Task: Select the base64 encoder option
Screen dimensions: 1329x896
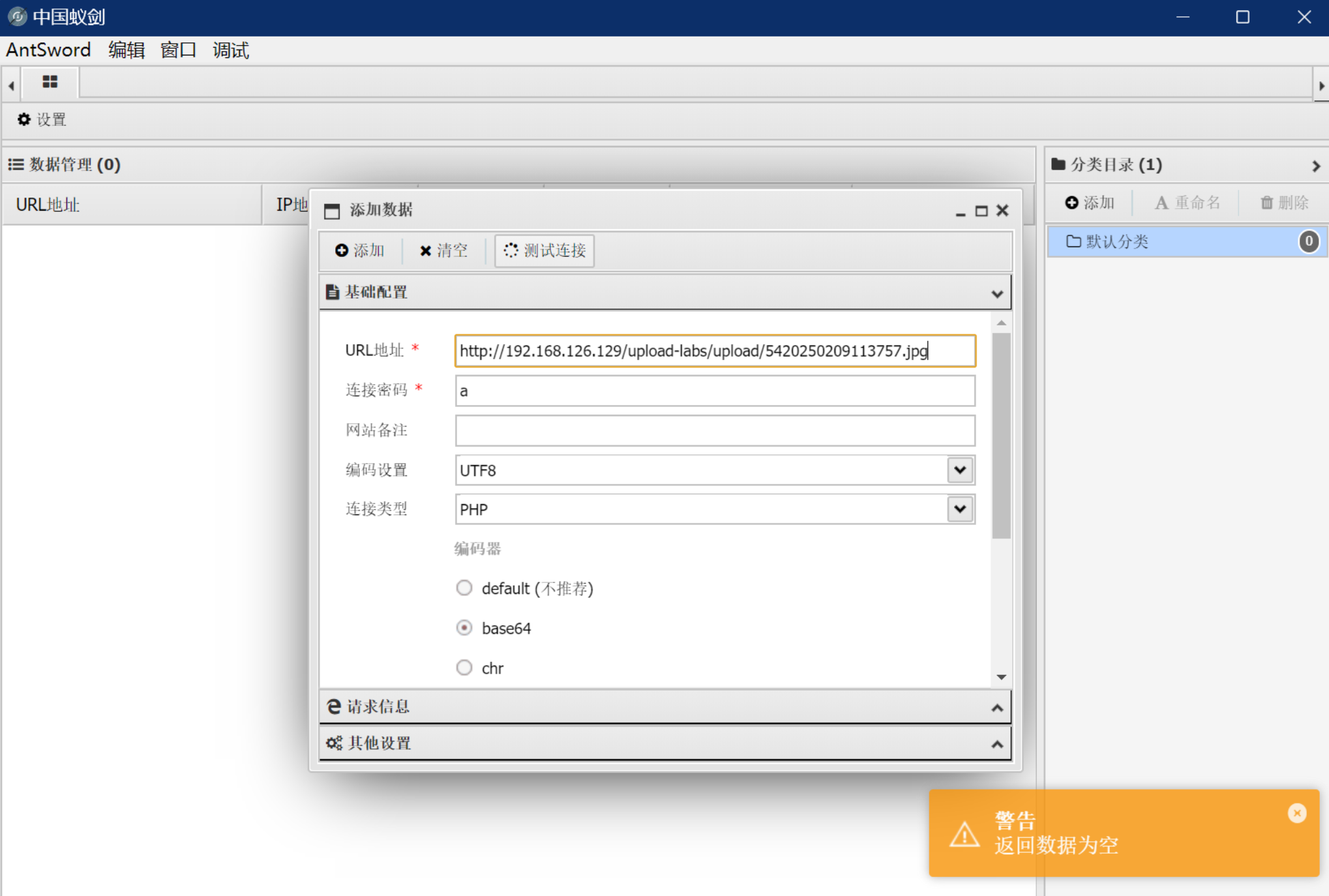Action: [x=464, y=628]
